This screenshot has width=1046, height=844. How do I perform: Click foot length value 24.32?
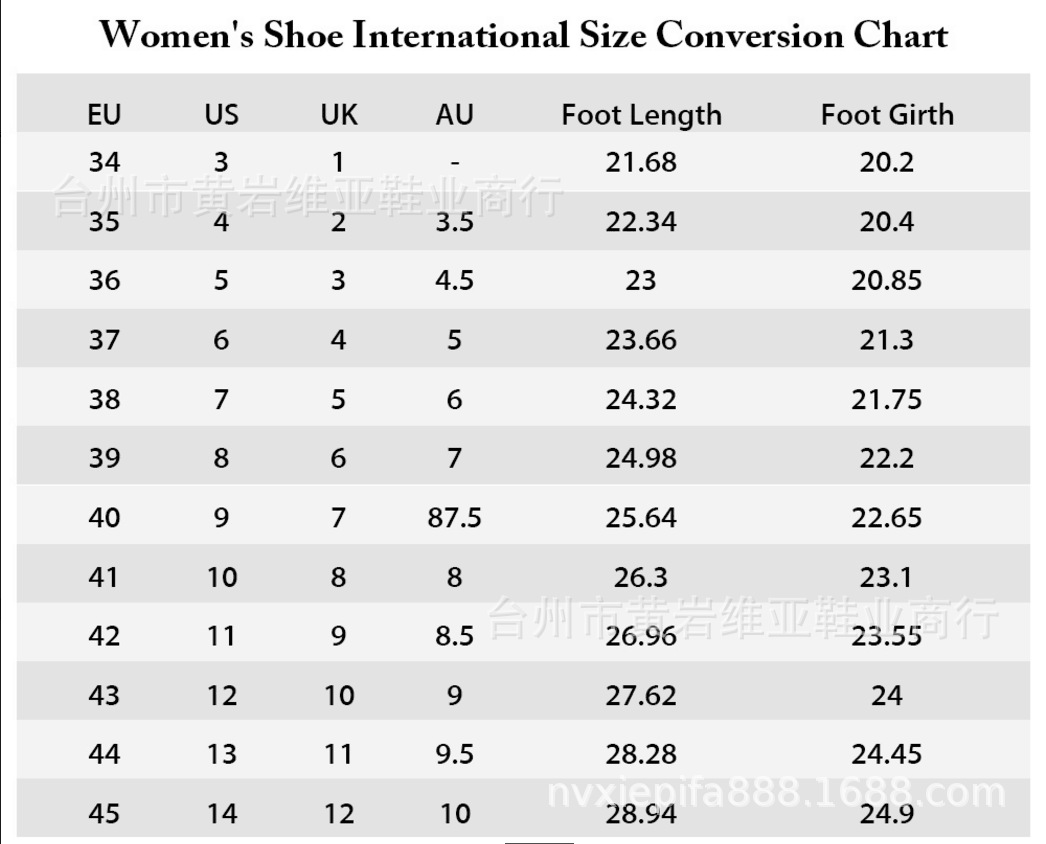(641, 399)
